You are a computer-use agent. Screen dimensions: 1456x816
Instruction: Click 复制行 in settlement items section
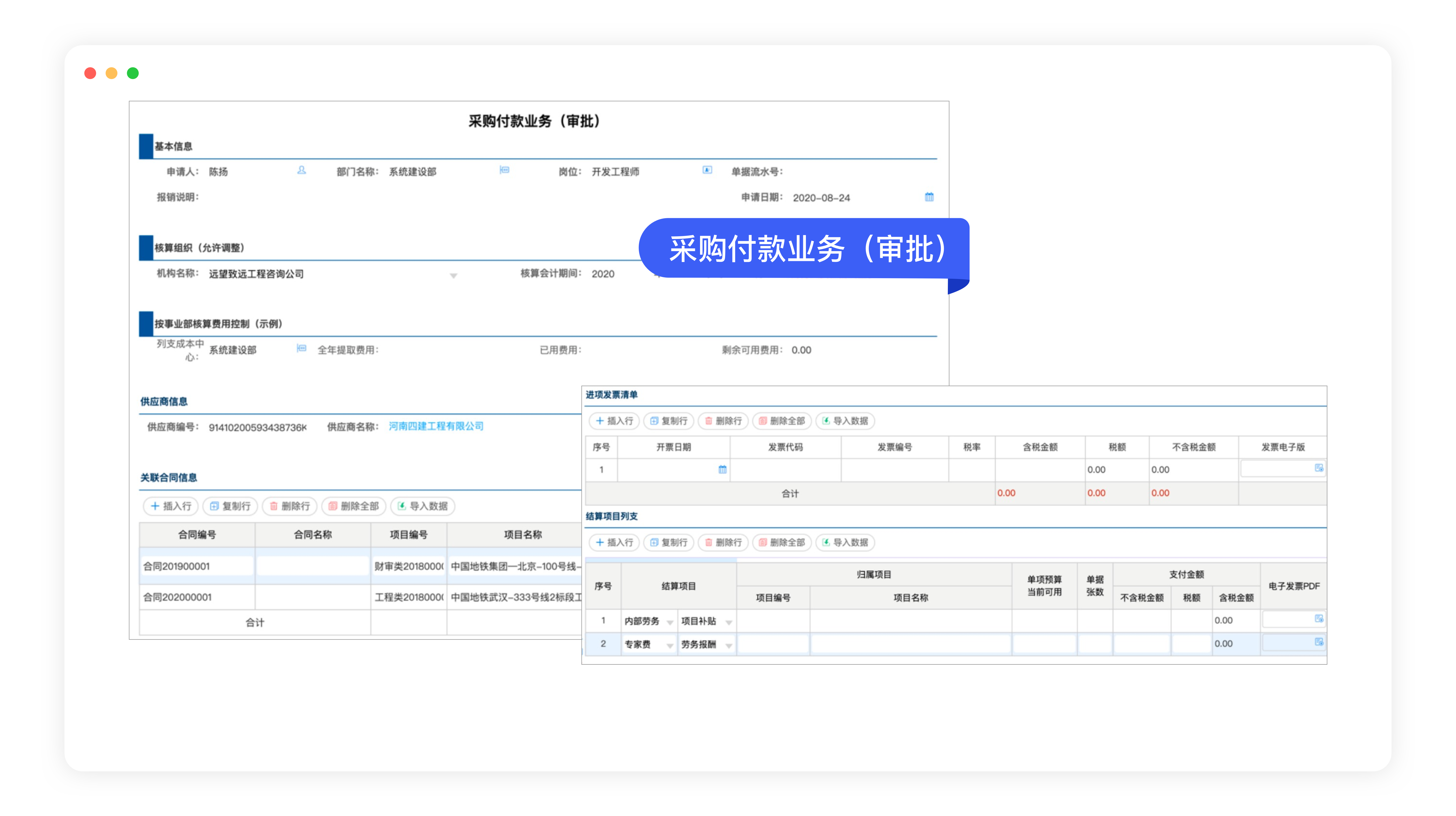(x=669, y=542)
